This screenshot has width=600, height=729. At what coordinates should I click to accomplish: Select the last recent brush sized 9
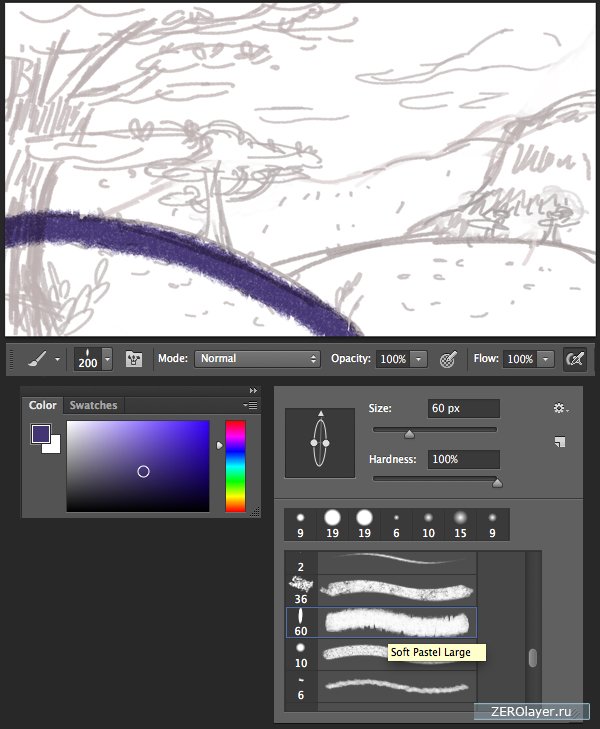click(x=492, y=524)
